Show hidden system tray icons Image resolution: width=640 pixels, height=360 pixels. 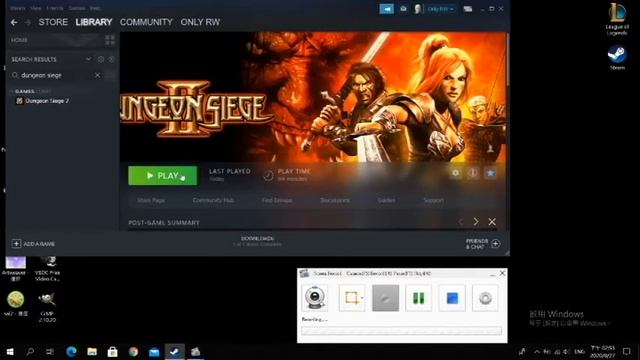pos(537,351)
